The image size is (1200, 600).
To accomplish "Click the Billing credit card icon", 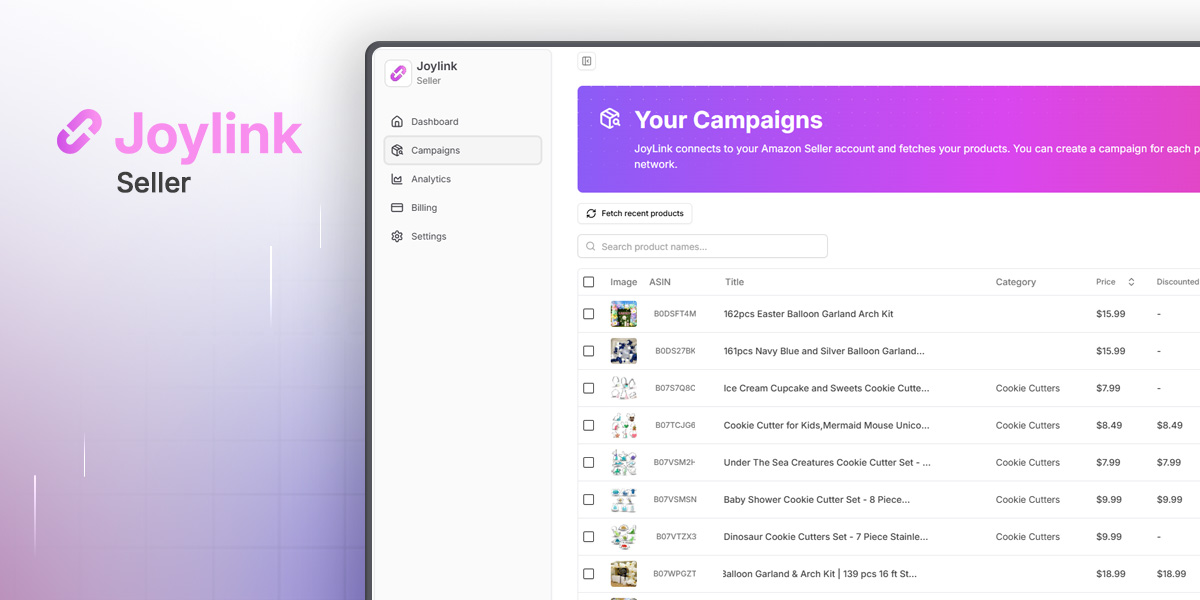I will click(x=398, y=207).
